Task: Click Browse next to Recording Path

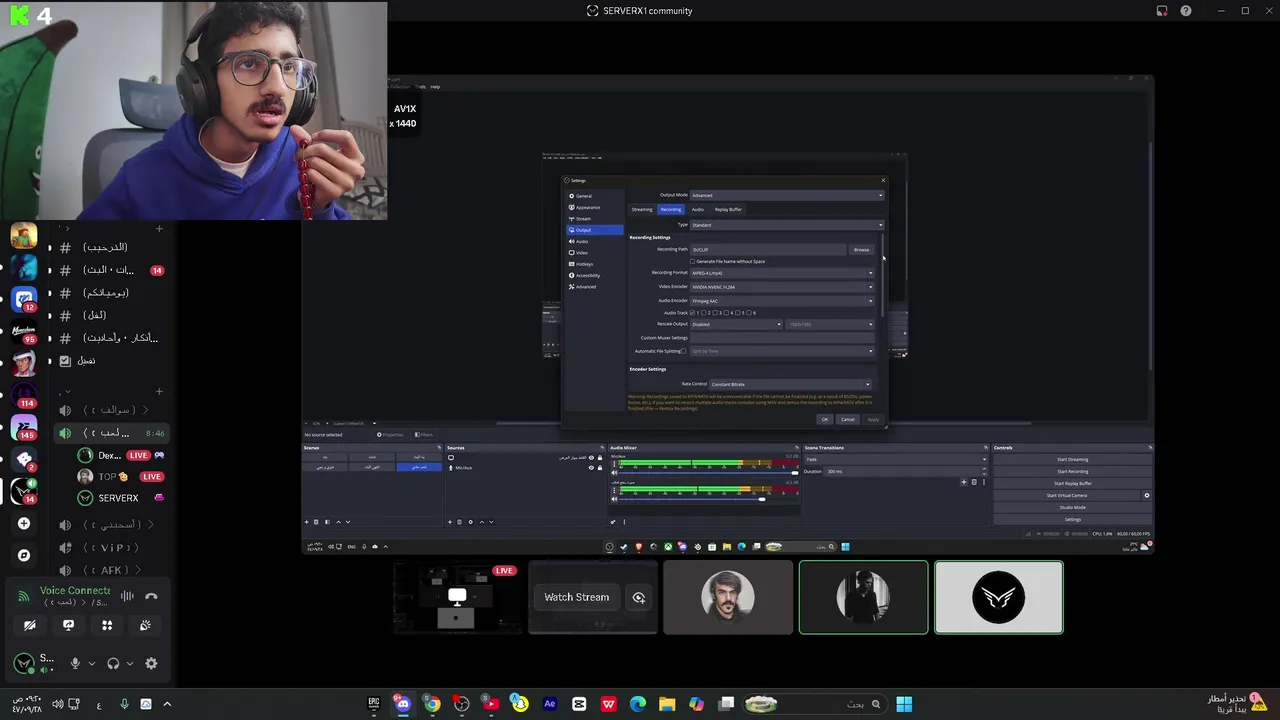Action: (x=861, y=249)
